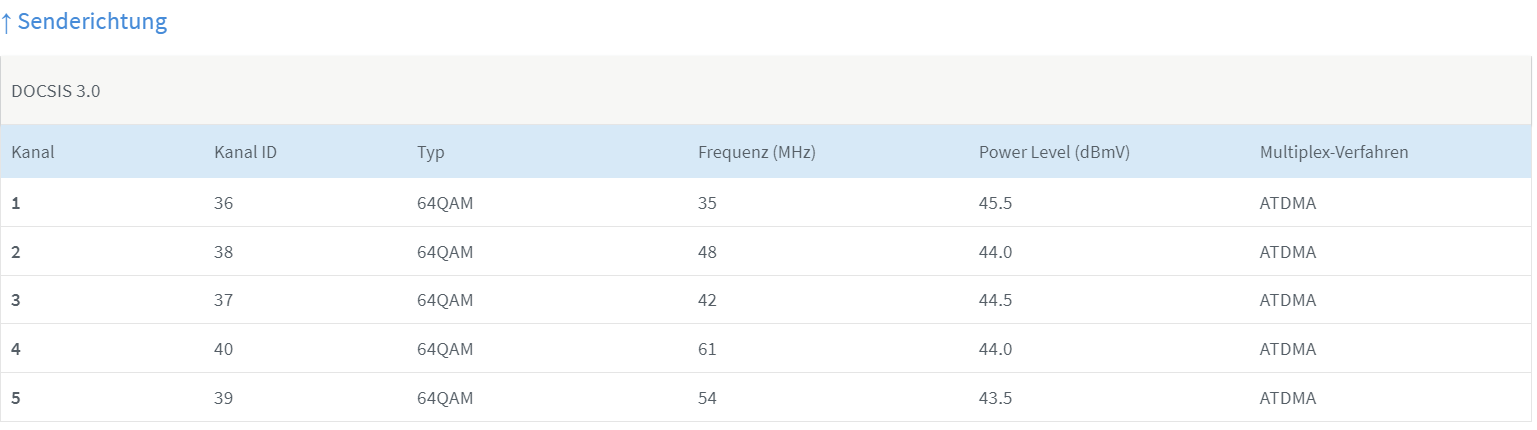
Task: Click frequency value 61
Action: 706,350
